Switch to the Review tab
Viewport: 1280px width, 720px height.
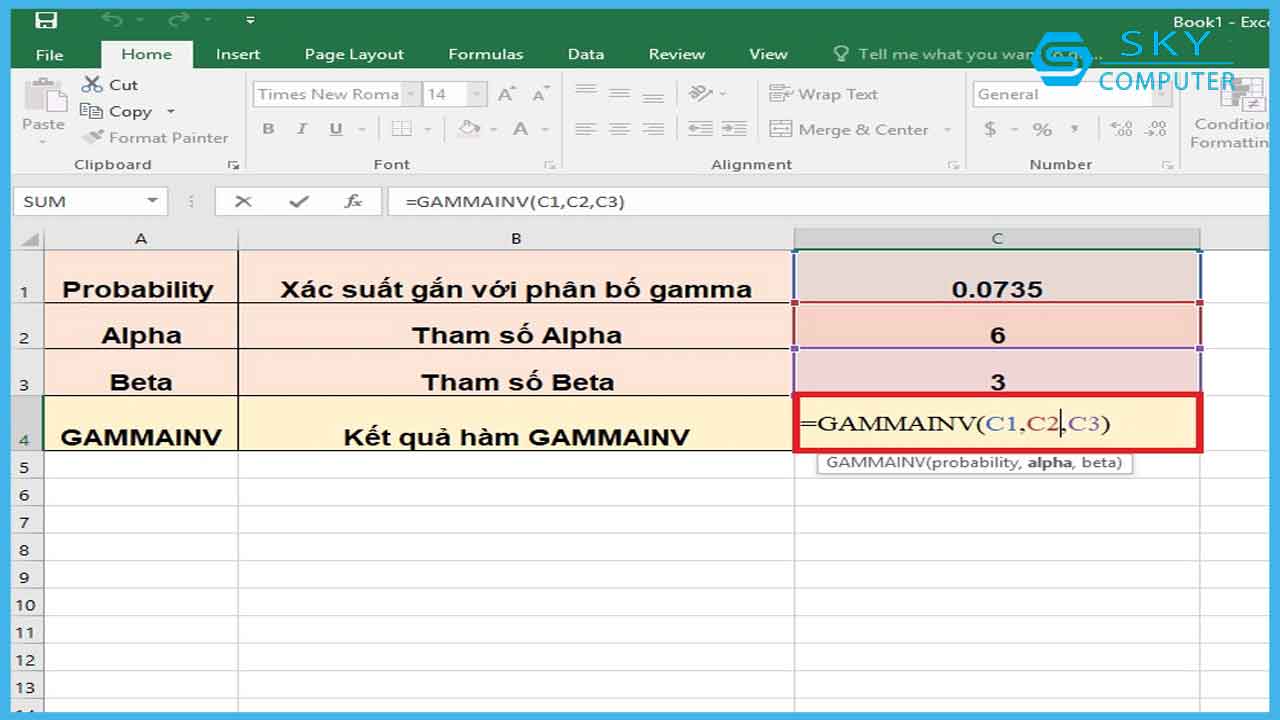point(677,54)
